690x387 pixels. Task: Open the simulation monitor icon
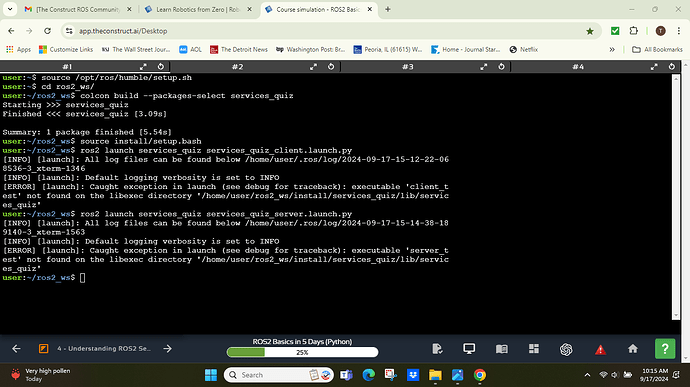point(469,349)
